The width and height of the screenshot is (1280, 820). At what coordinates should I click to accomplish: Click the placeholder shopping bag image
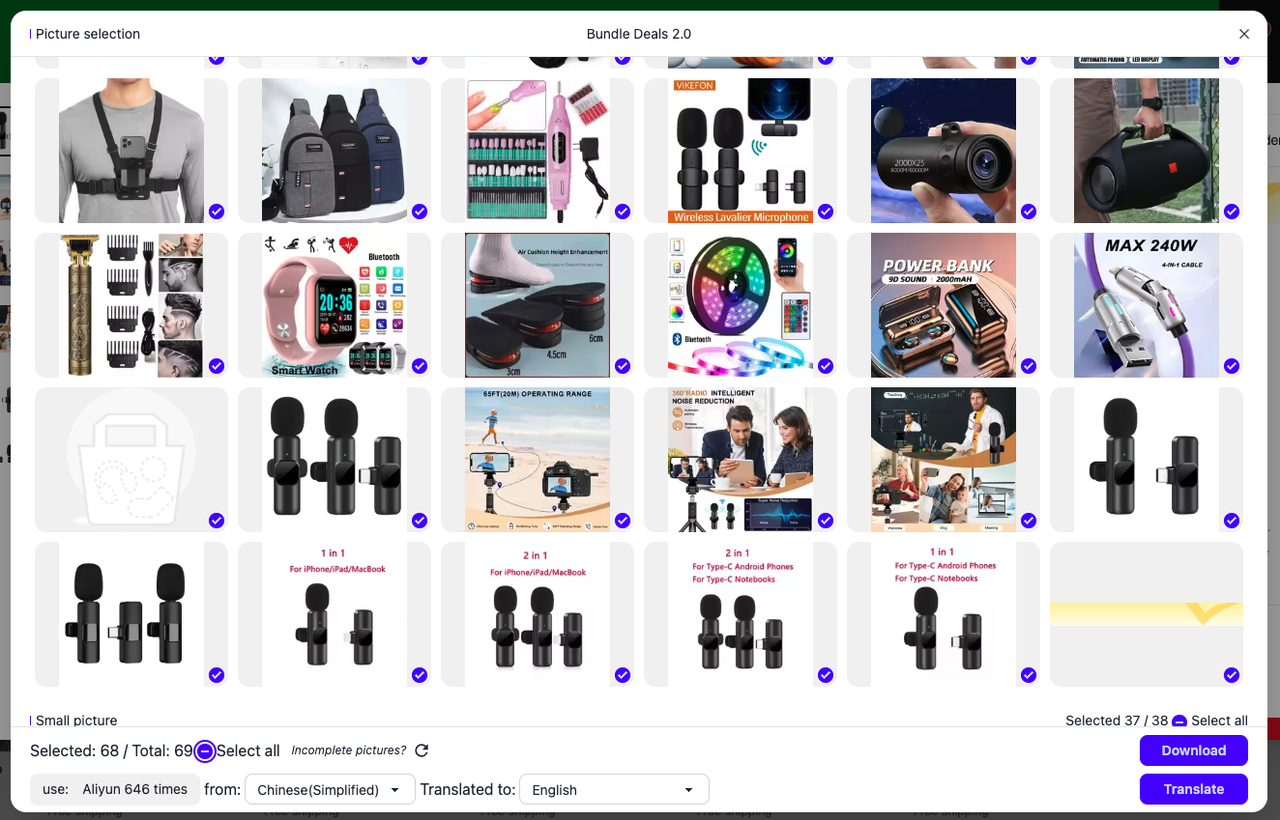[x=131, y=460]
